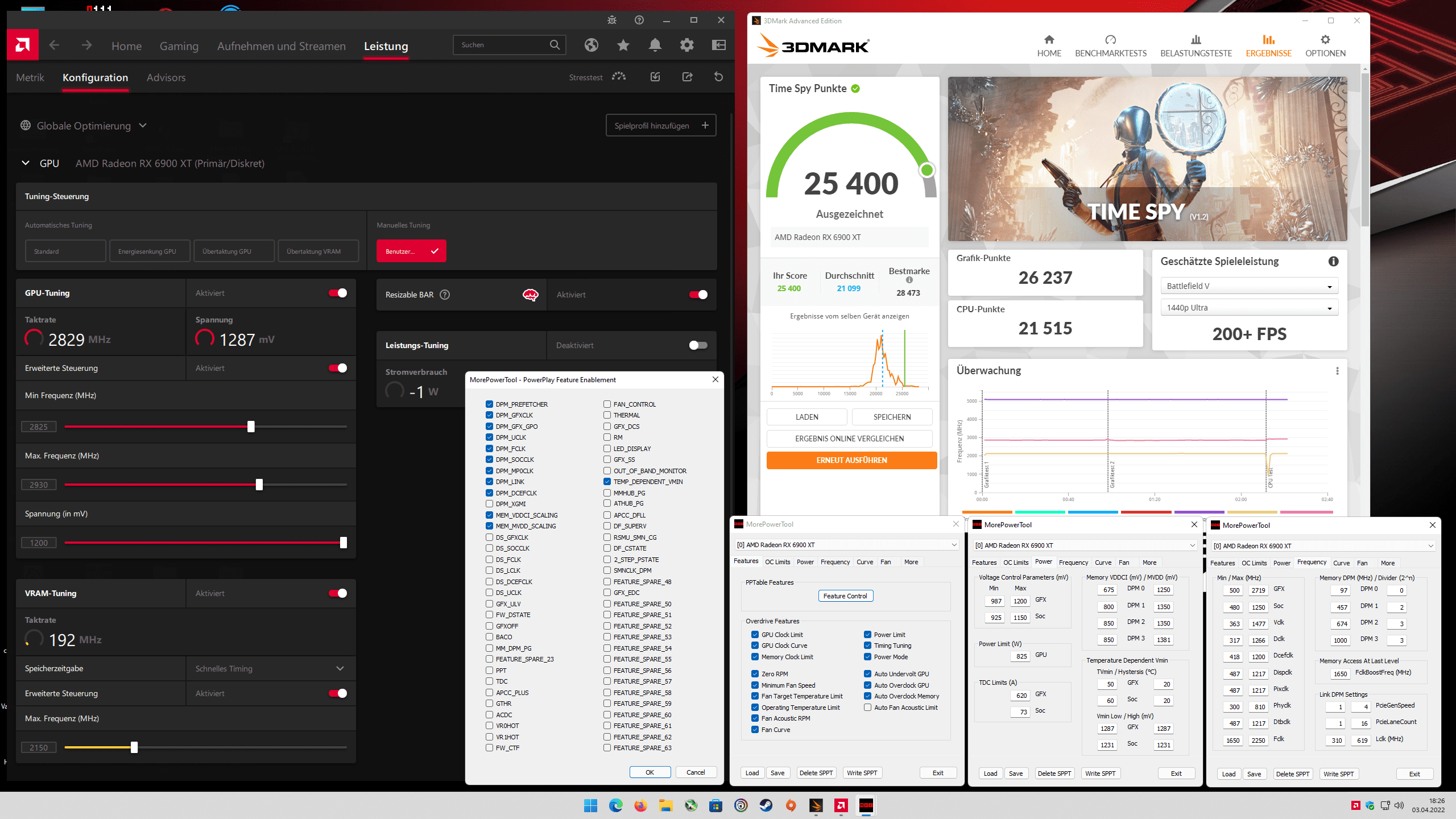This screenshot has height=819, width=1456.
Task: Click the info icon beside Geschätzte Spieleleistung
Action: pos(1333,262)
